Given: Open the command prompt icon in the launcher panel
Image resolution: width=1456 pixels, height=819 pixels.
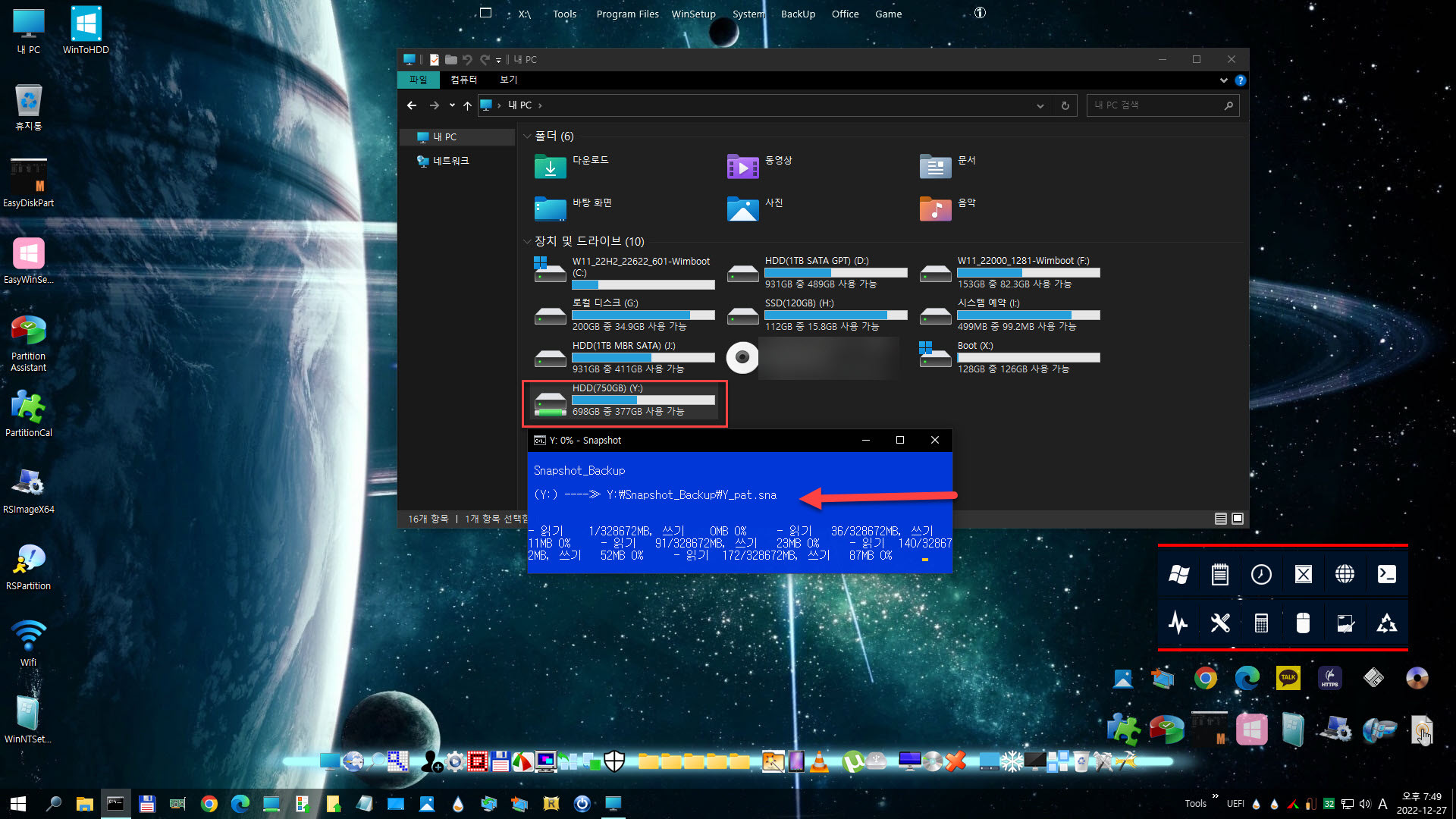Looking at the screenshot, I should pyautogui.click(x=1386, y=574).
